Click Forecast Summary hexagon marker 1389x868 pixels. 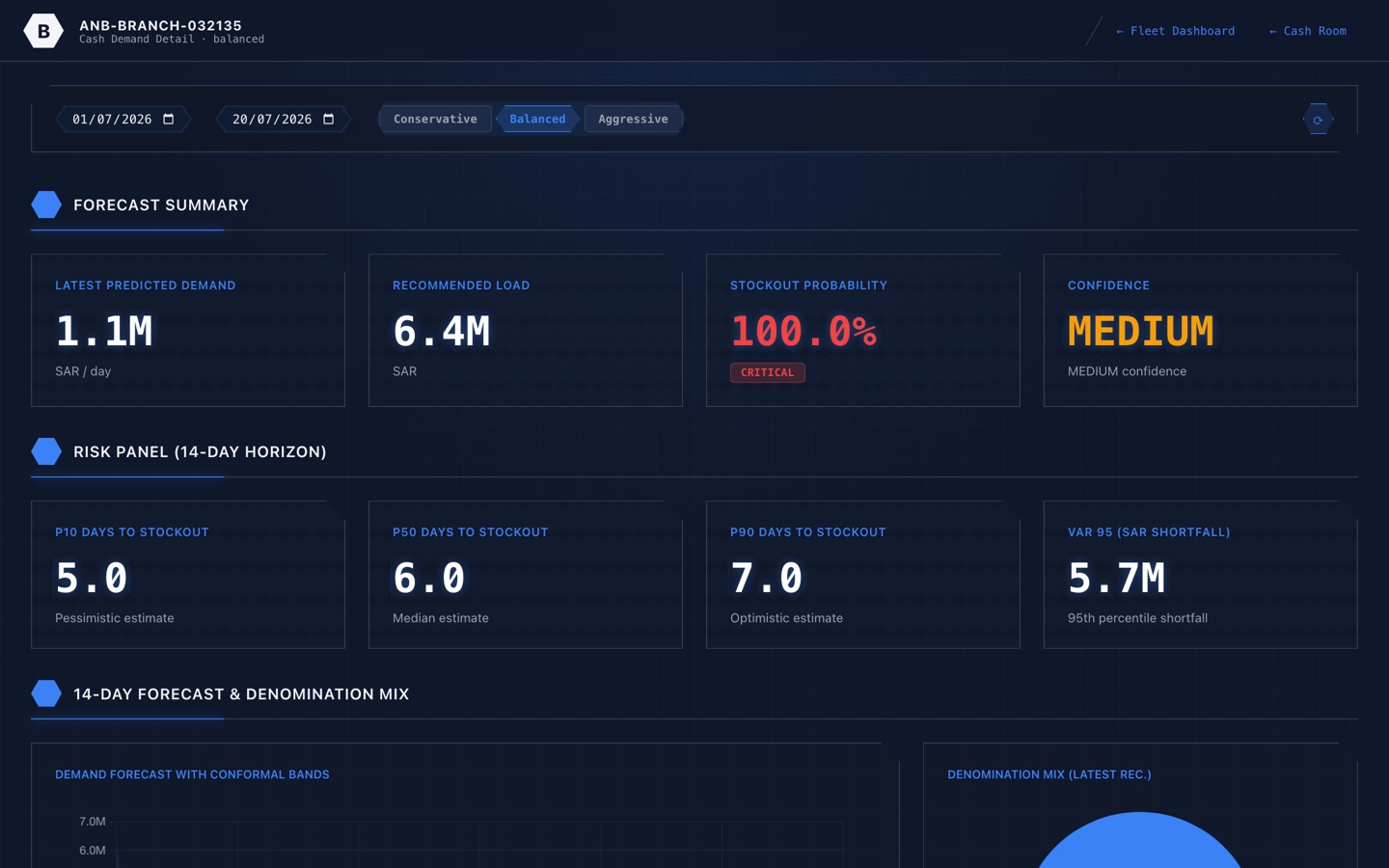tap(46, 204)
